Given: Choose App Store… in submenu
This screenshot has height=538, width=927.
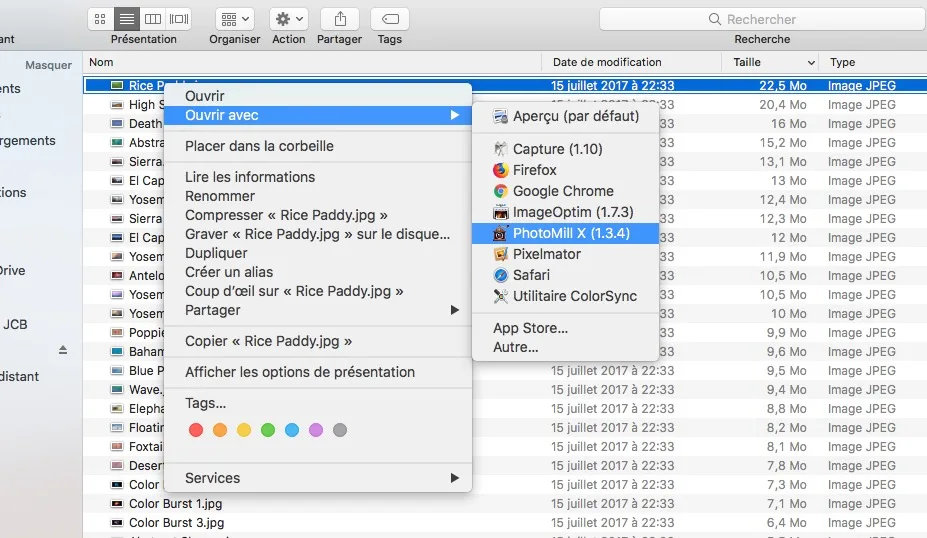Looking at the screenshot, I should (x=566, y=328).
